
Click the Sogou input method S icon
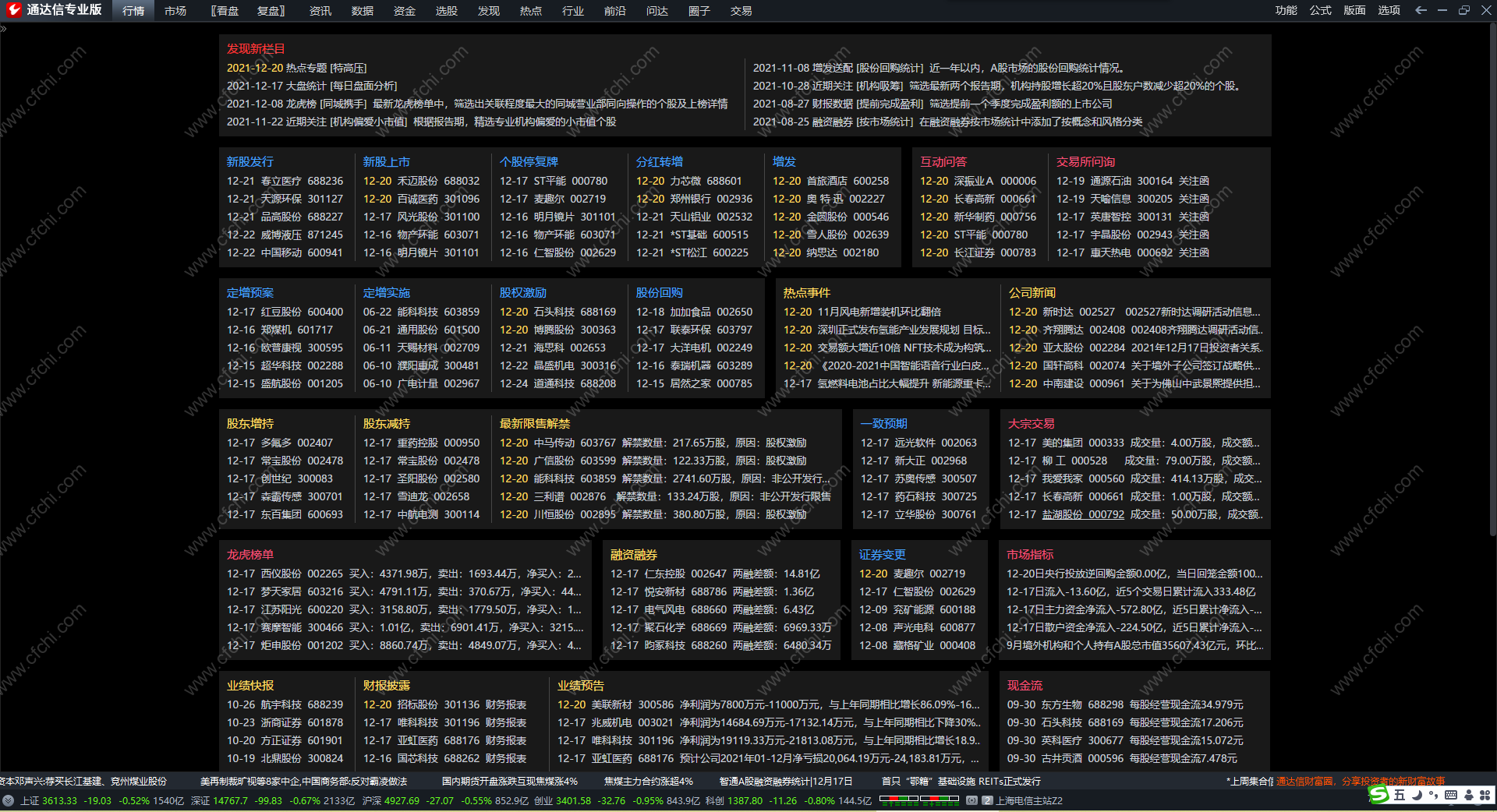pyautogui.click(x=1378, y=794)
